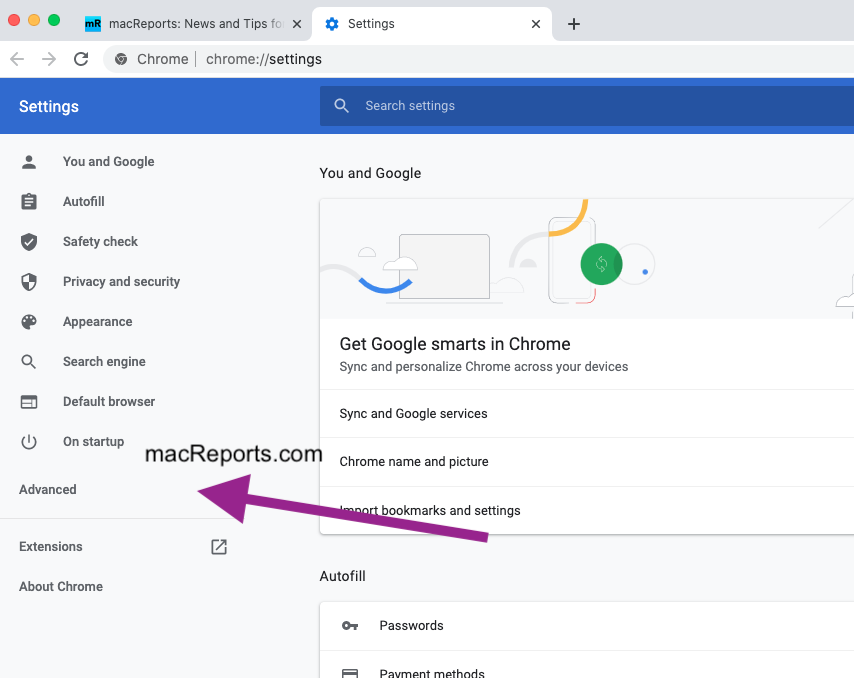The width and height of the screenshot is (854, 678).
Task: Open the Extensions link
Action: (x=51, y=547)
